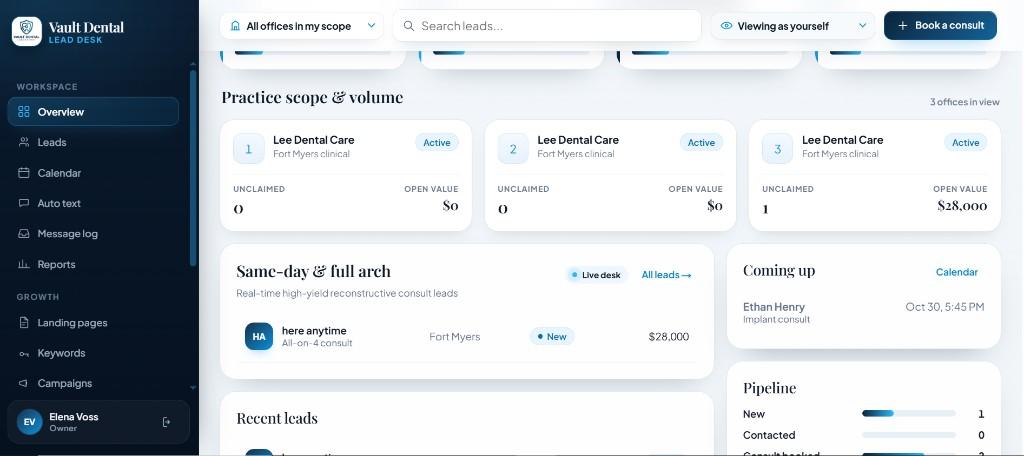Open the Ethan Henry implant consult entry
Viewport: 1024px width, 456px height.
pos(863,313)
